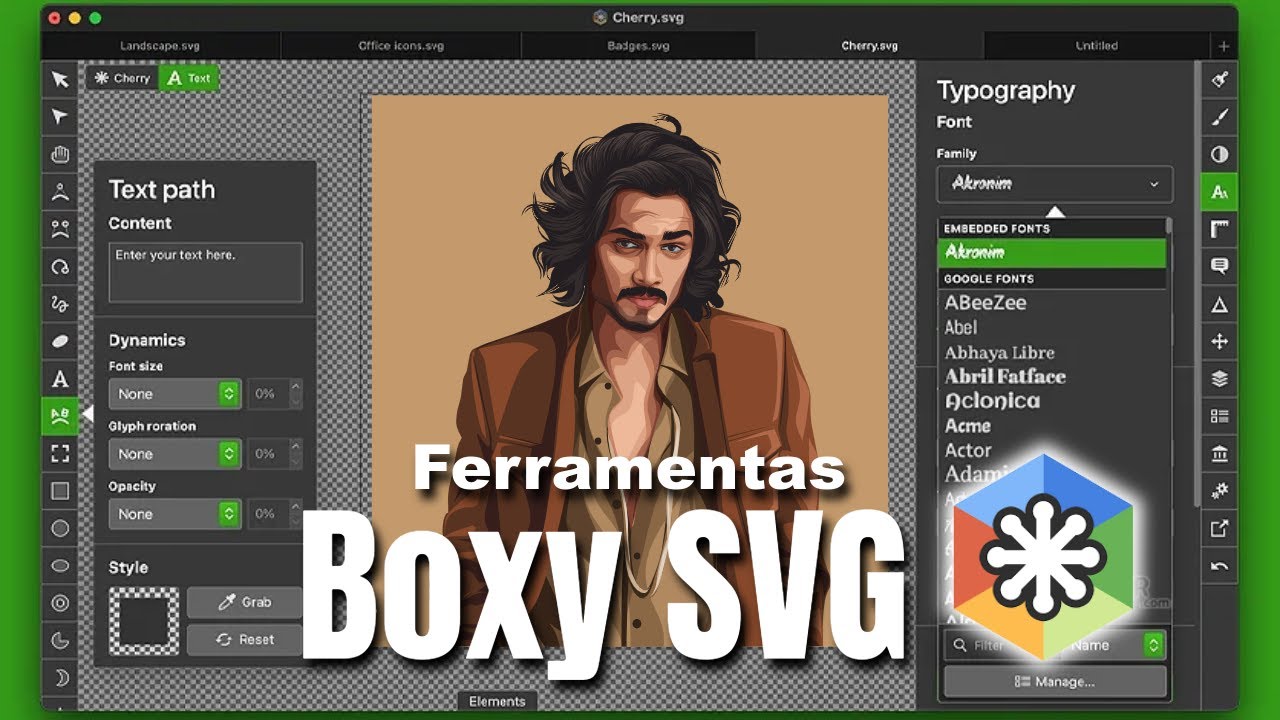Choose the Acme font

968,425
